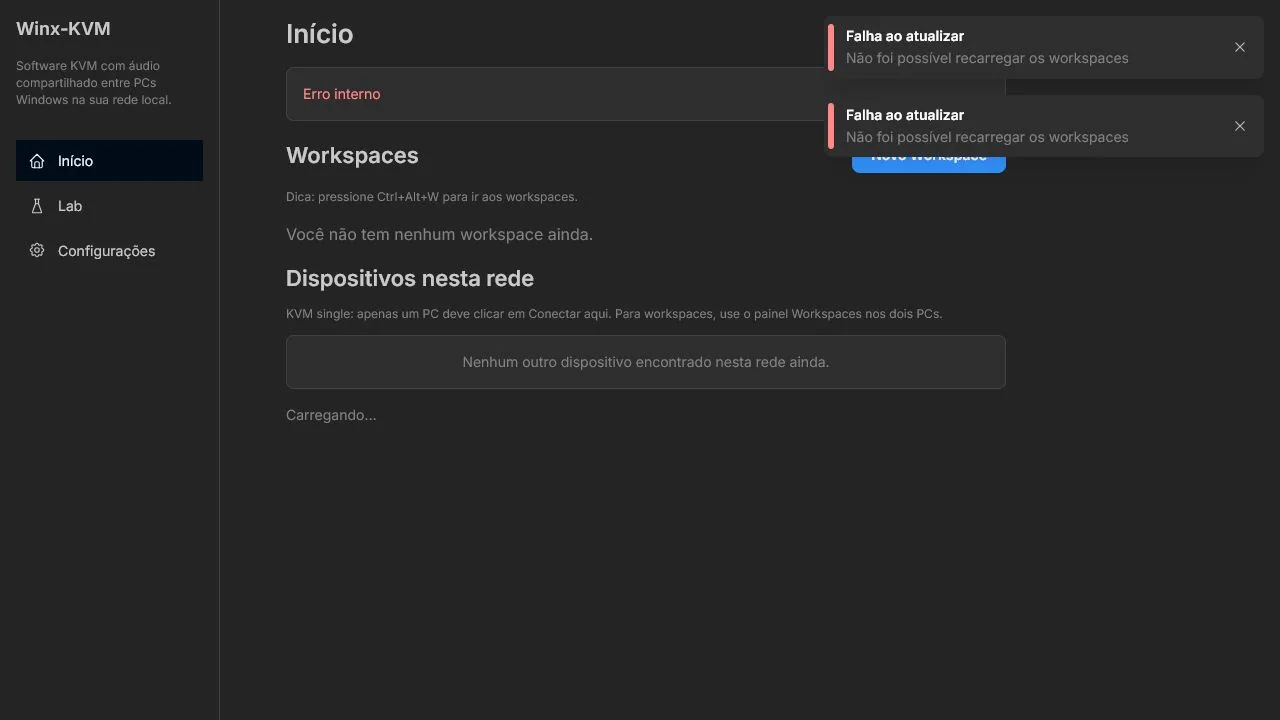
Task: Click 'Você não tem nenhum workspace ainda.'
Action: [439, 235]
